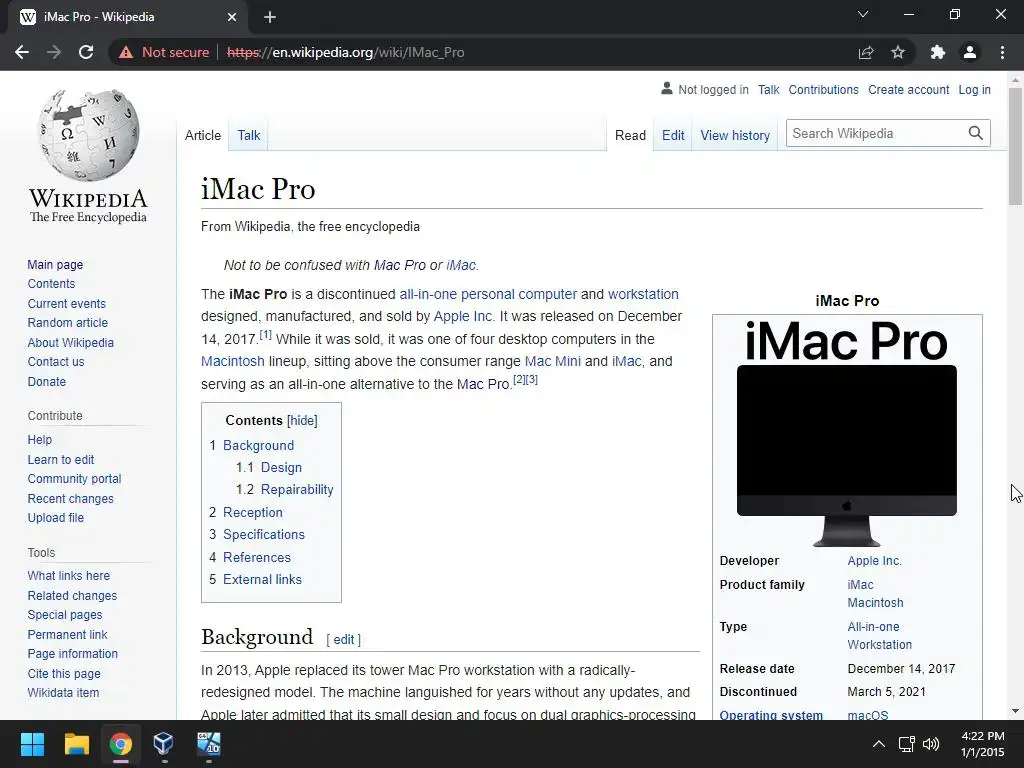
Task: Open the Apple Inc. link in infobox
Action: (874, 560)
